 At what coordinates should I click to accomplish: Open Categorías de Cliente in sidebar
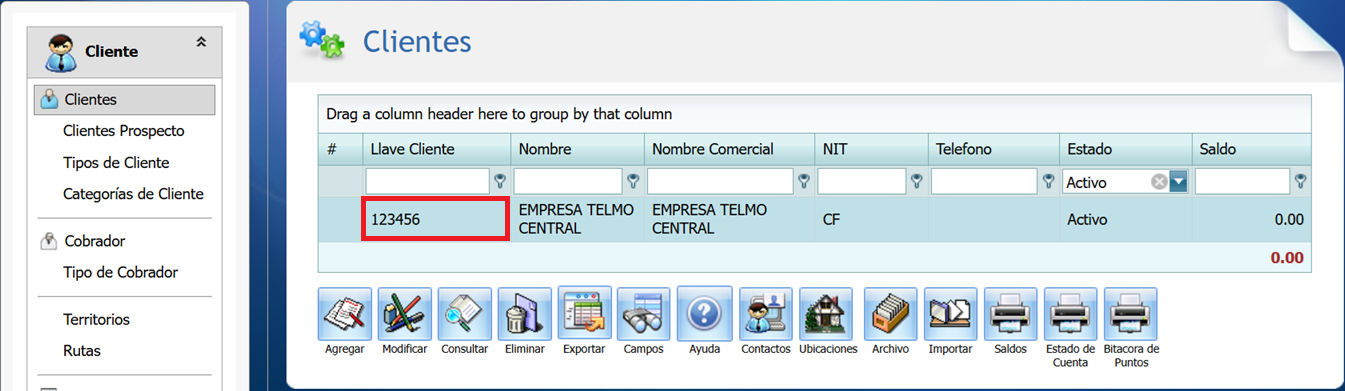point(133,194)
